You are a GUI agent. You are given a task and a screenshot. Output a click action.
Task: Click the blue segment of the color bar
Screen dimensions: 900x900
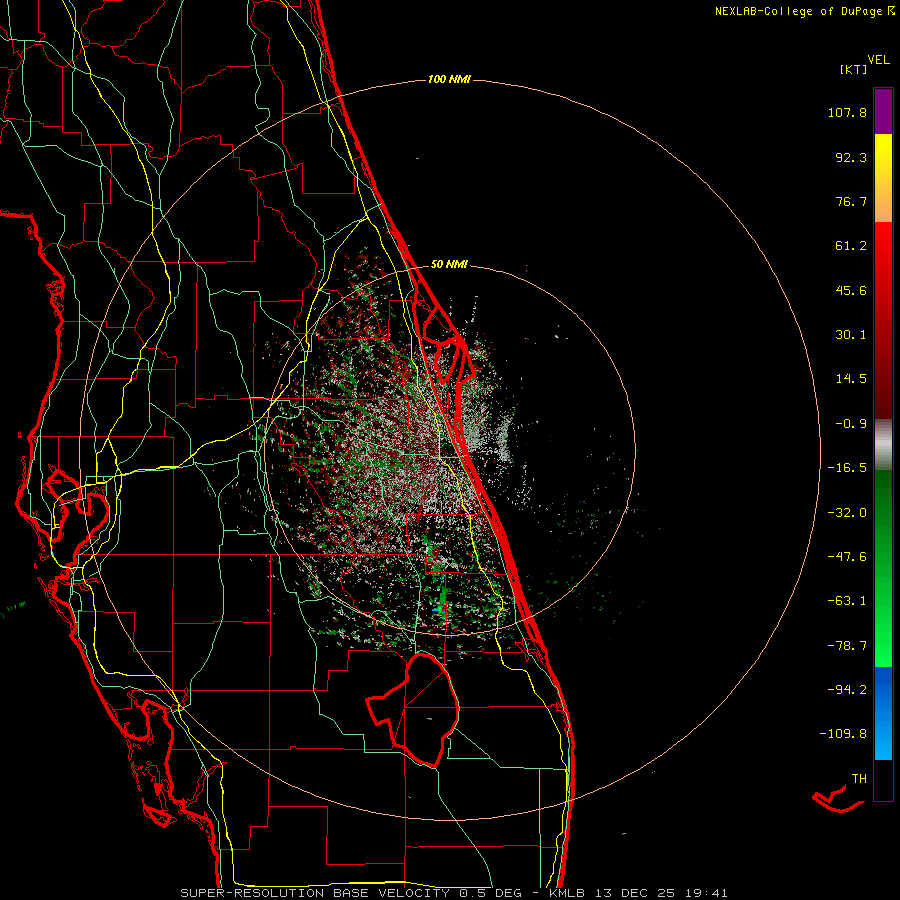pyautogui.click(x=883, y=713)
